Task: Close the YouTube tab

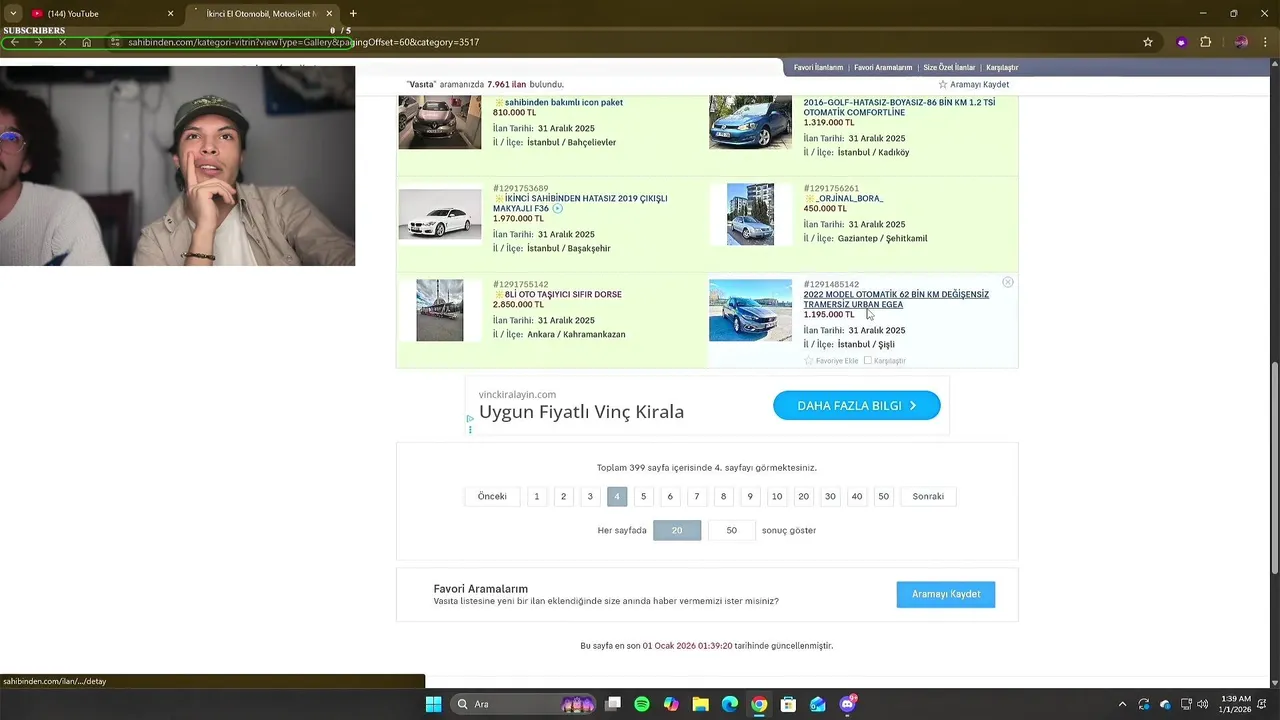Action: (170, 14)
